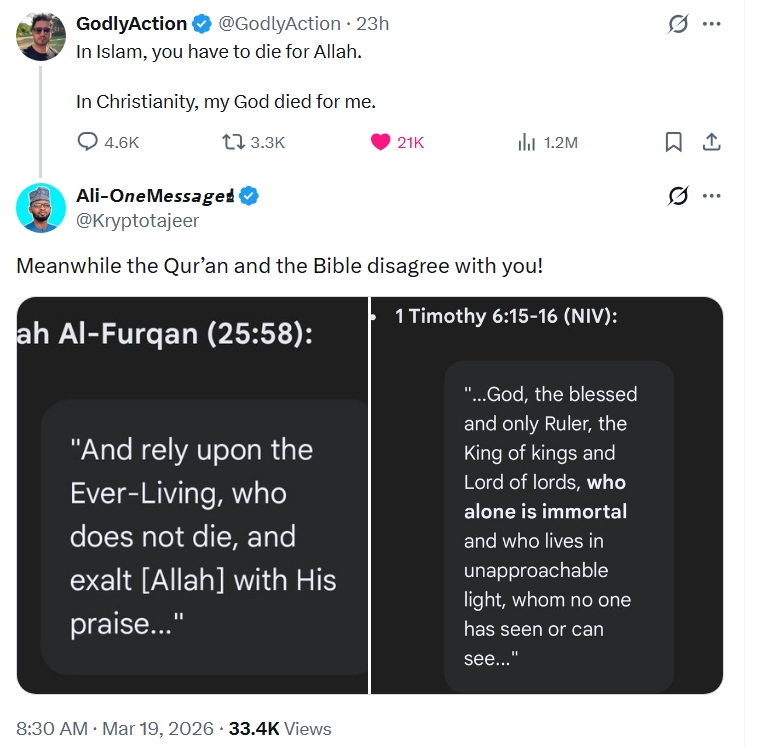The width and height of the screenshot is (770, 746).
Task: Unlike the post showing 21K likes
Action: (x=397, y=142)
